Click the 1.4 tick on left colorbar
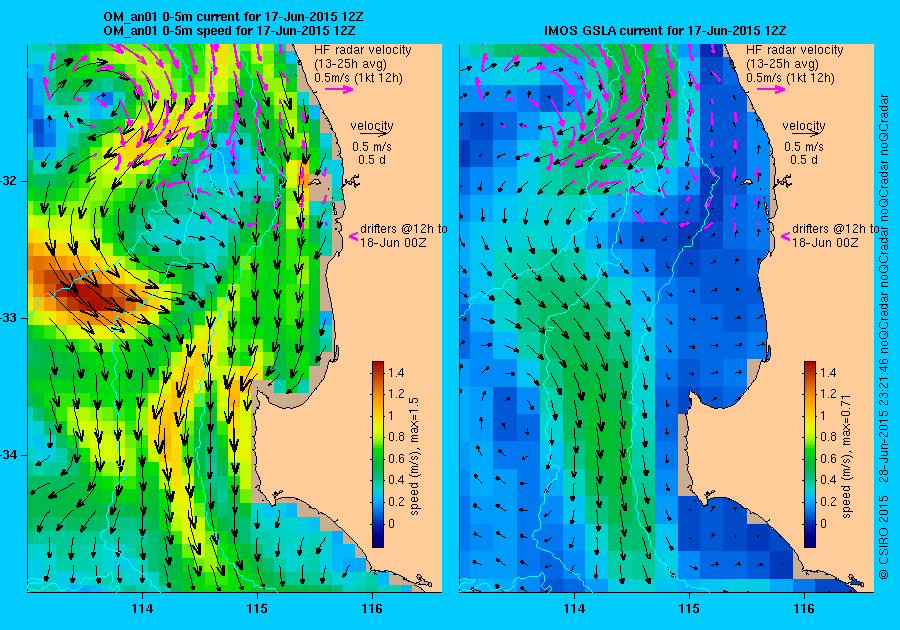Image resolution: width=900 pixels, height=630 pixels. coord(396,372)
